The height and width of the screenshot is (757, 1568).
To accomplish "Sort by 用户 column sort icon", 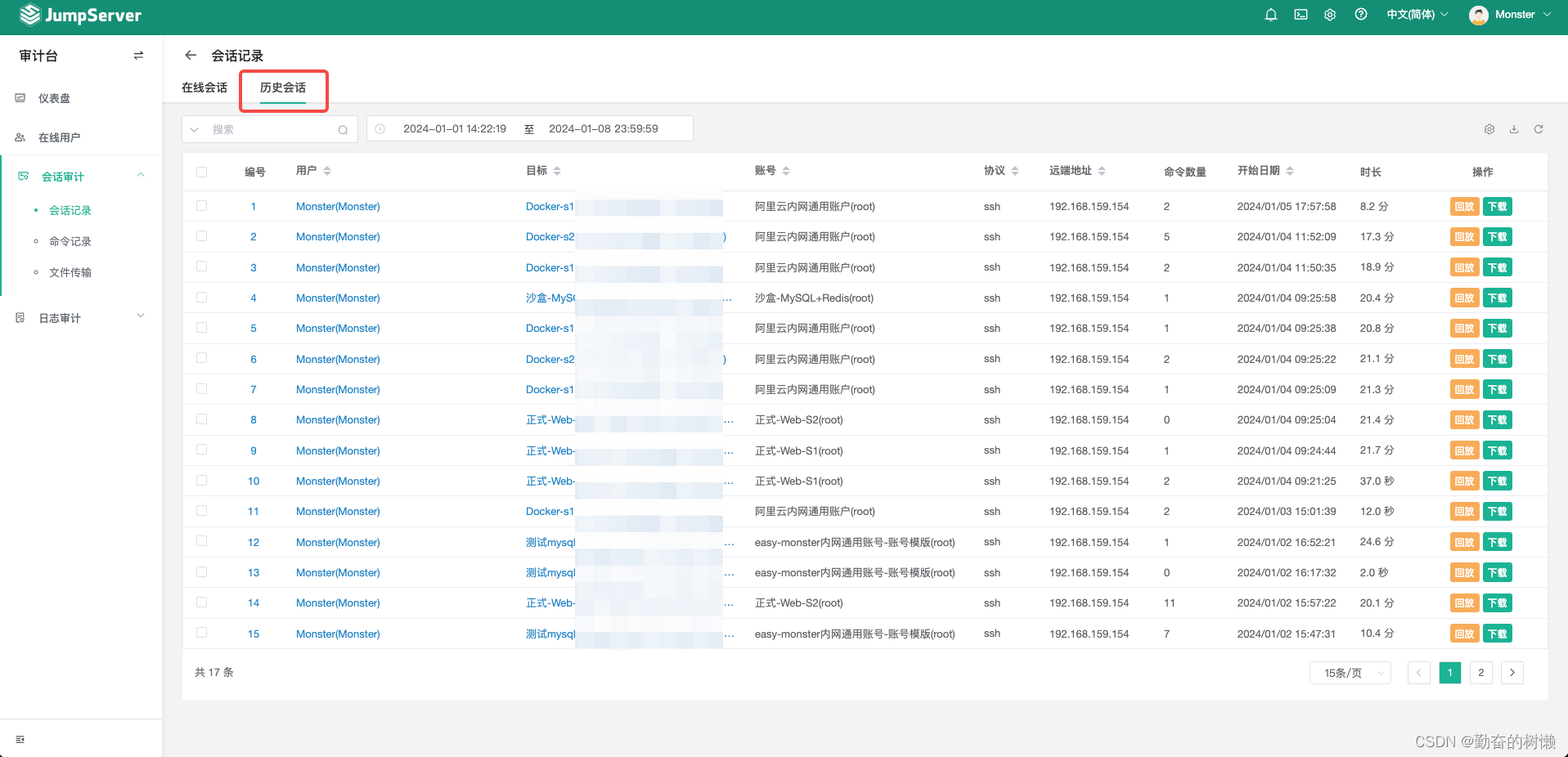I will coord(327,171).
